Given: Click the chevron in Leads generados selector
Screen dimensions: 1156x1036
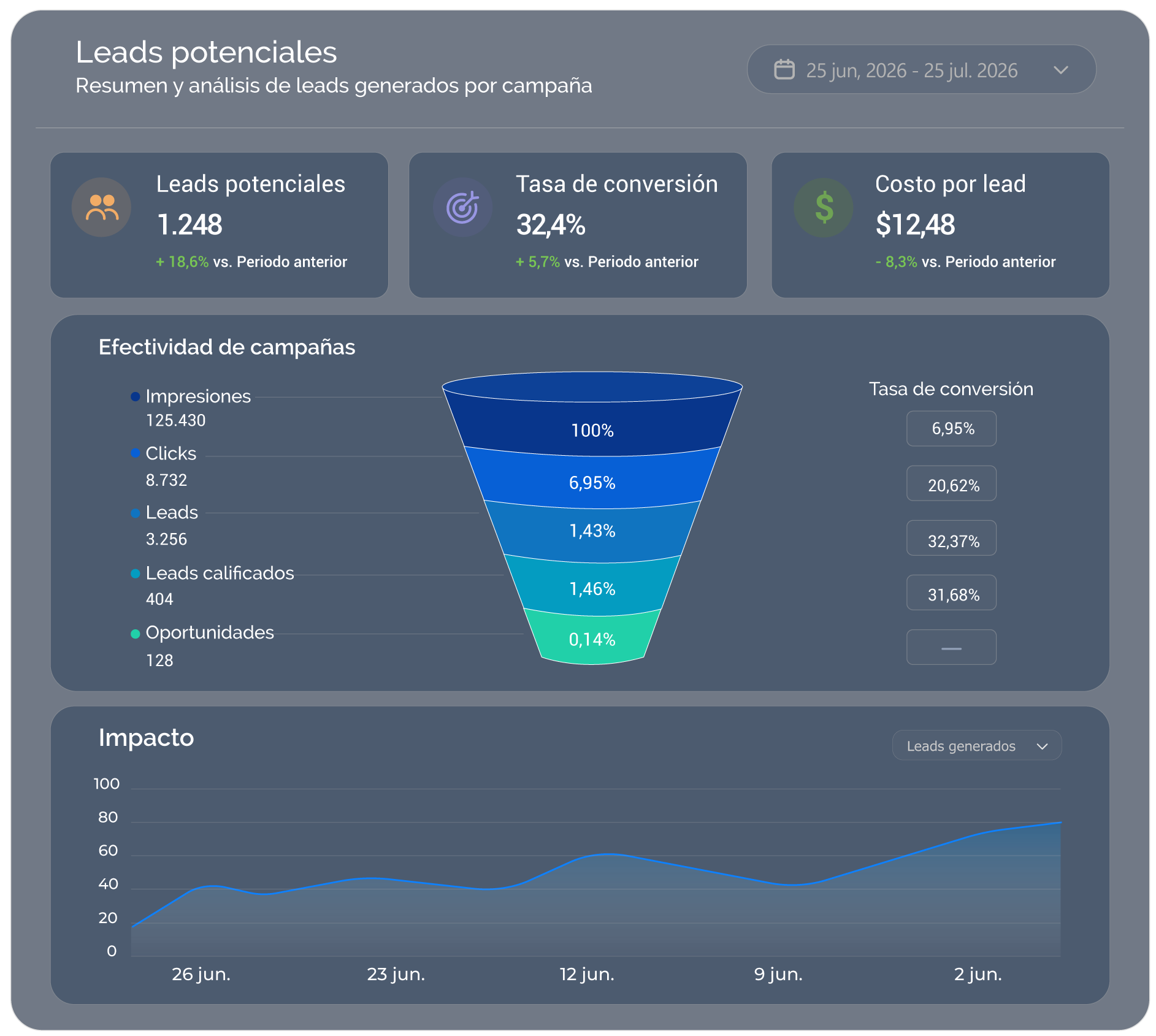Looking at the screenshot, I should pos(1042,746).
